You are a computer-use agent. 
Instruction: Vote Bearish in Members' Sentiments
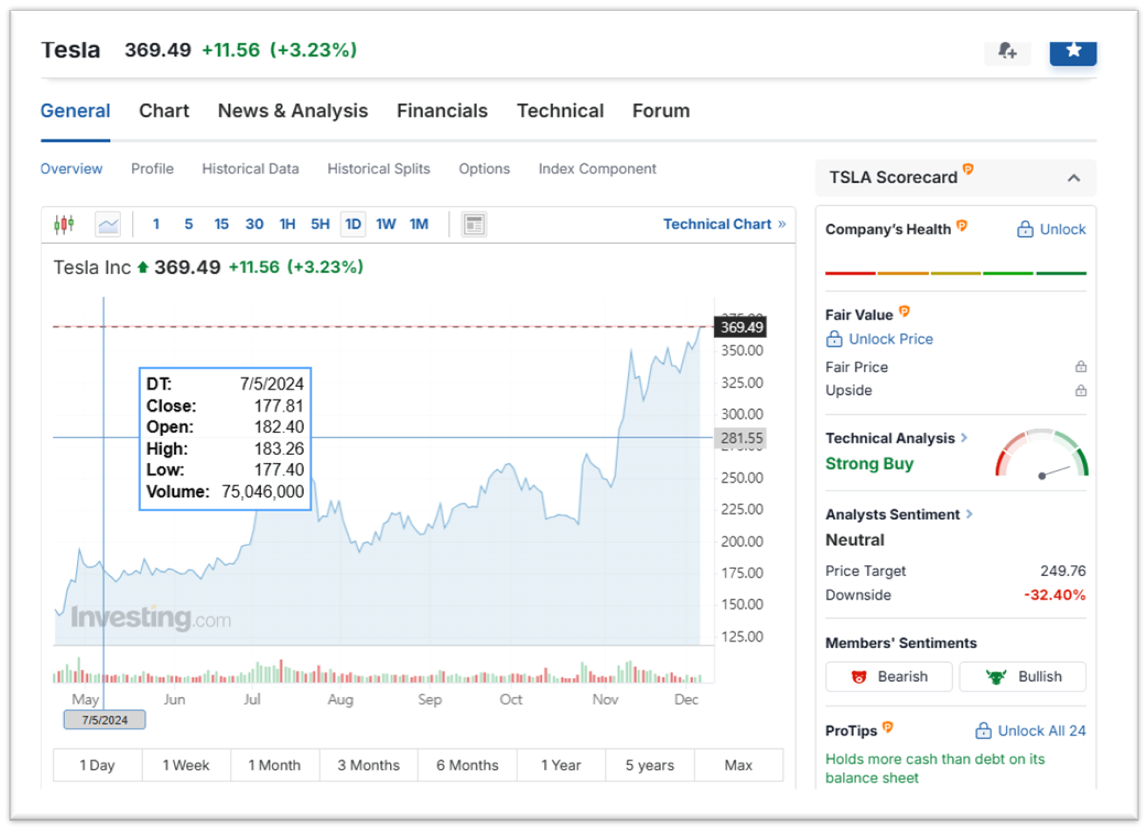click(889, 677)
